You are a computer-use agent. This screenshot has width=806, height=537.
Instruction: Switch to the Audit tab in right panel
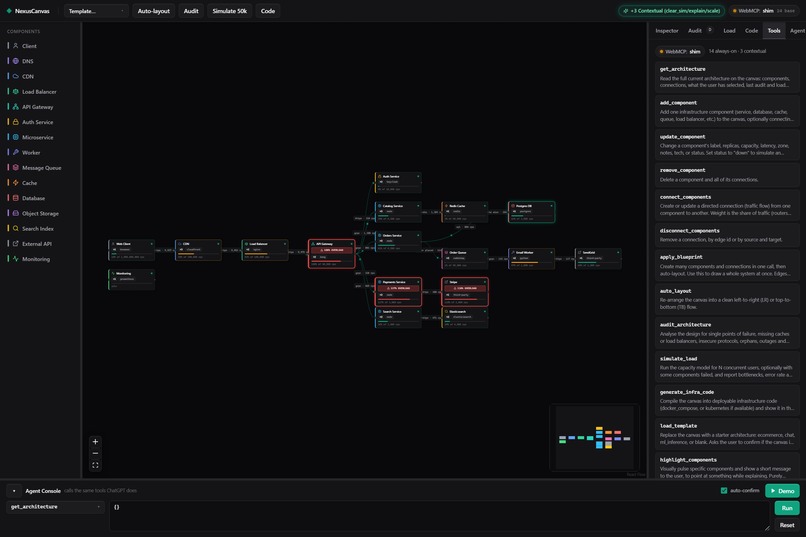[695, 31]
